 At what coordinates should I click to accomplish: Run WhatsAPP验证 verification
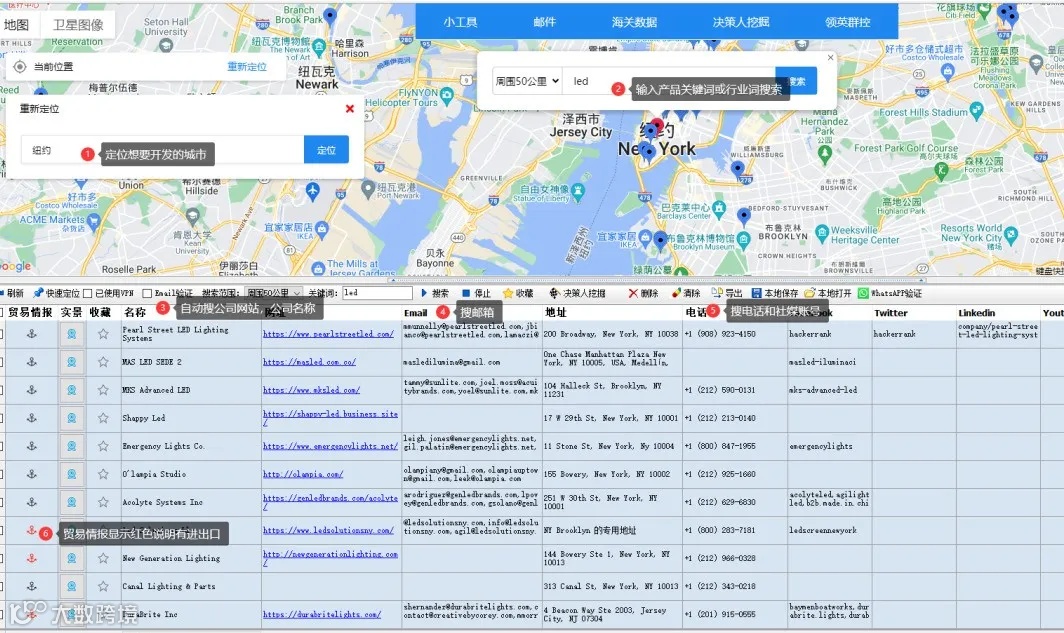[890, 293]
